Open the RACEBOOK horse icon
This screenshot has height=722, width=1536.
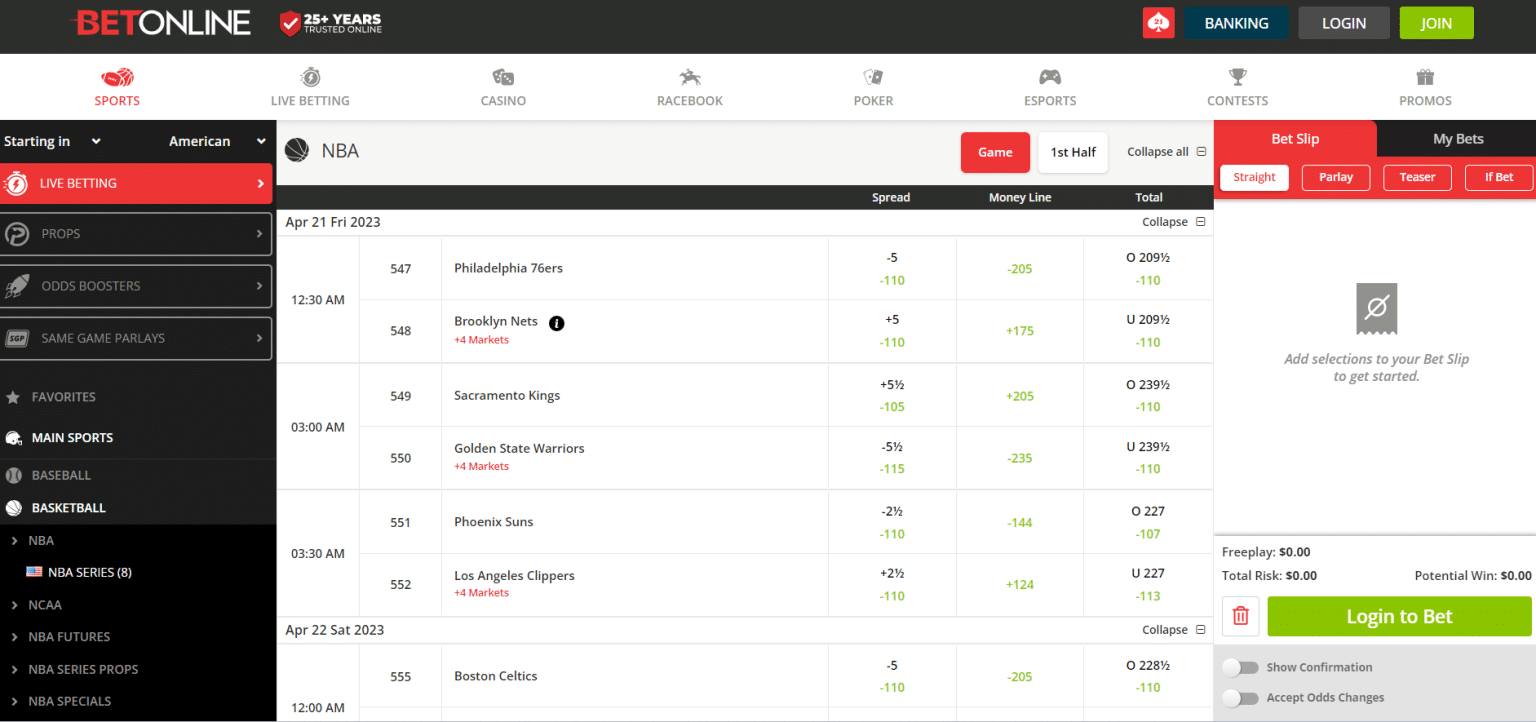tap(690, 77)
